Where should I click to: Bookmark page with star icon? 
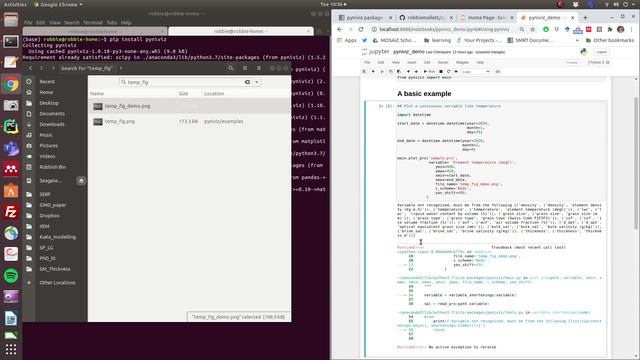click(x=532, y=29)
